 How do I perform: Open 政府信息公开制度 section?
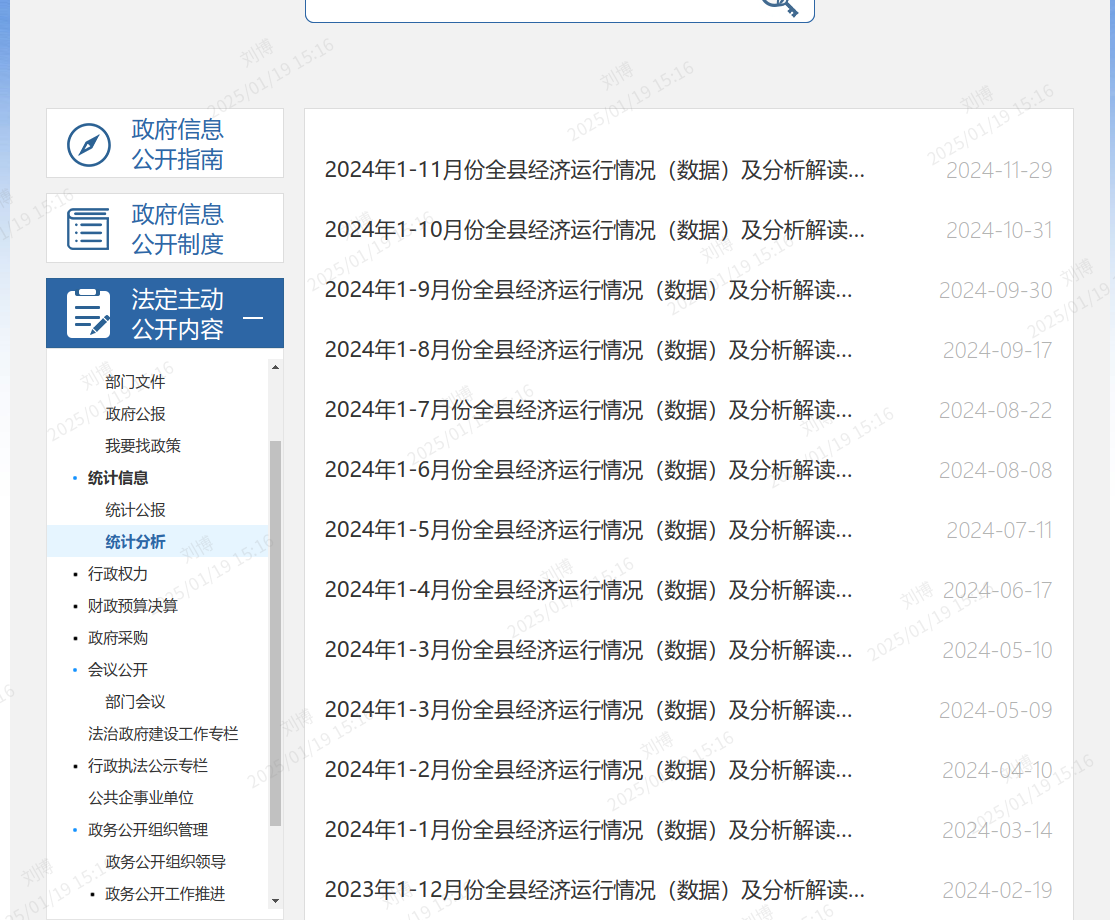[x=165, y=228]
